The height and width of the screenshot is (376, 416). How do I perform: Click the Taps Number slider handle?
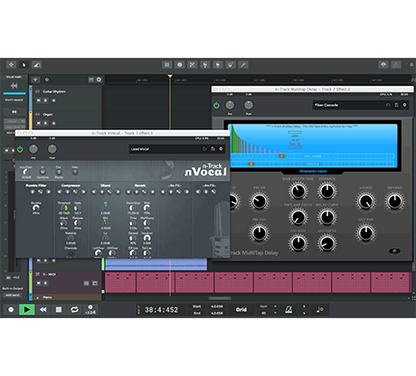pyautogui.click(x=282, y=156)
